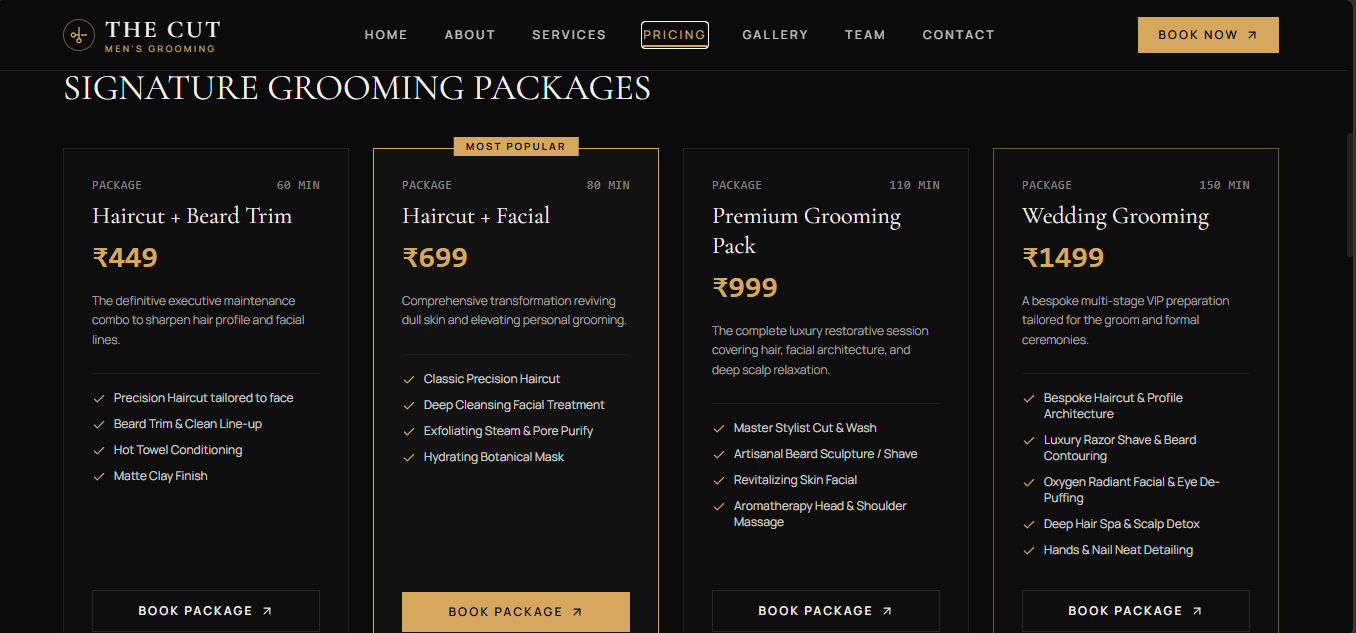This screenshot has height=633, width=1356.
Task: Click checkmark beside Revitalizing Skin Facial
Action: [719, 480]
